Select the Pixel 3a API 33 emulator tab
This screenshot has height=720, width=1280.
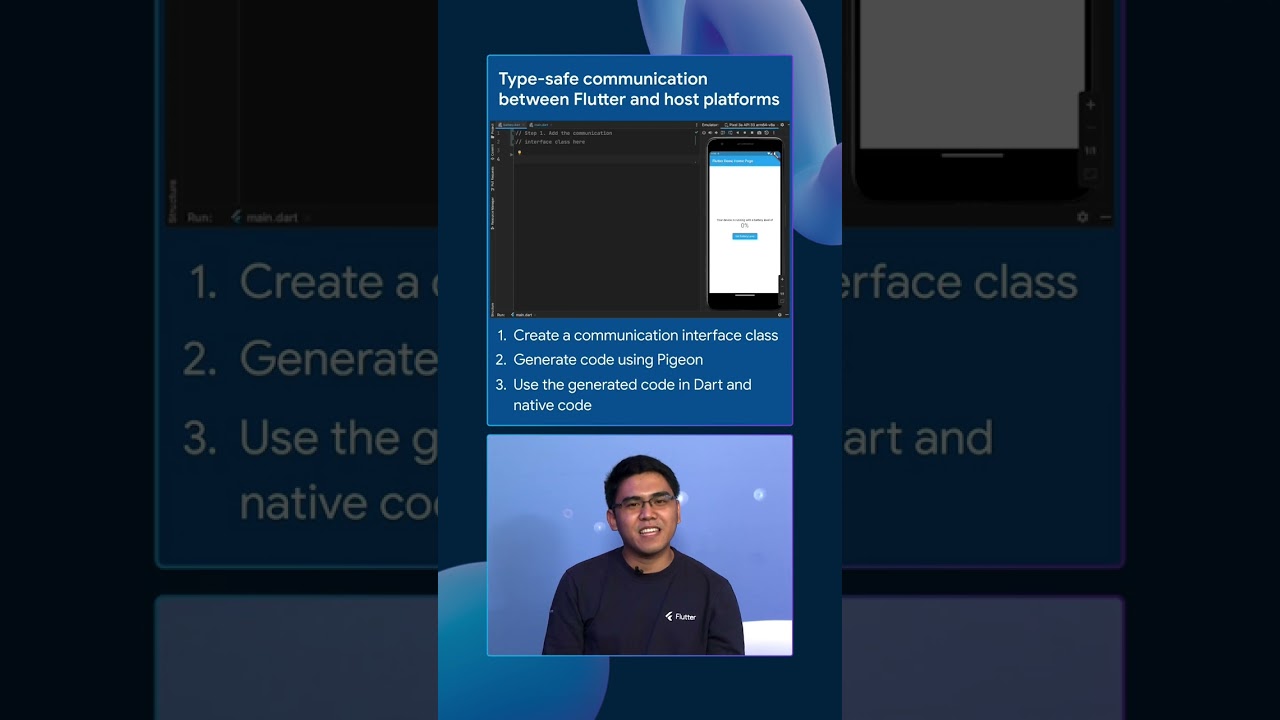click(x=751, y=125)
